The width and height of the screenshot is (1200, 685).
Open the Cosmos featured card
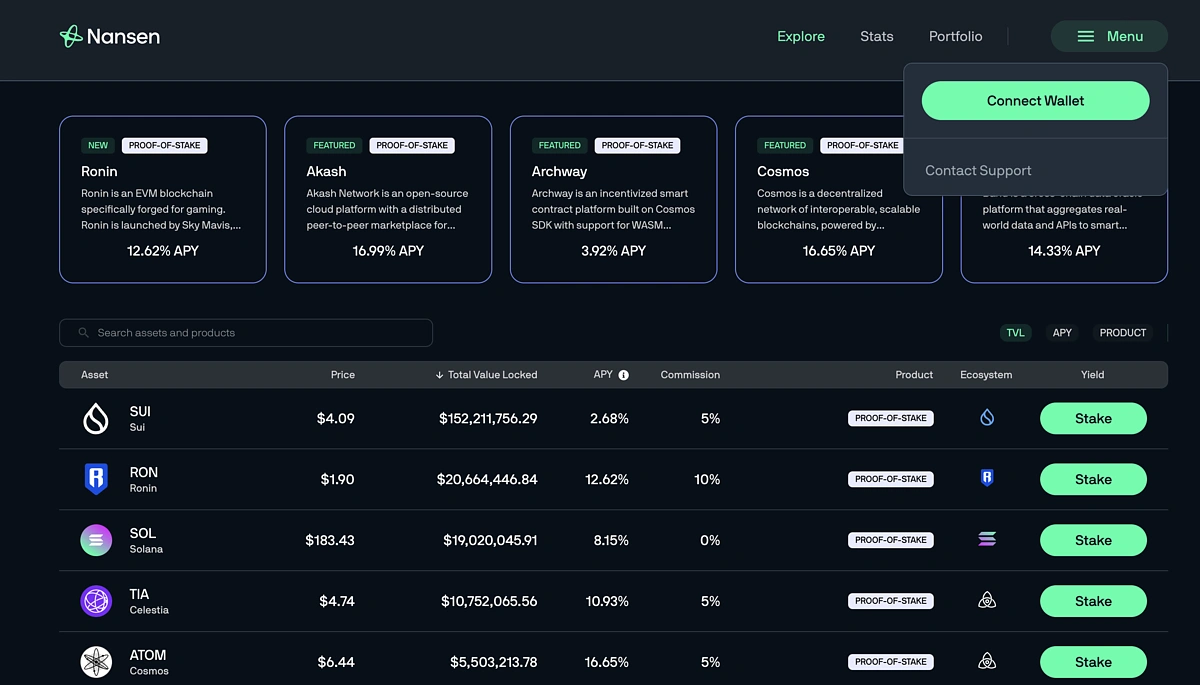839,199
